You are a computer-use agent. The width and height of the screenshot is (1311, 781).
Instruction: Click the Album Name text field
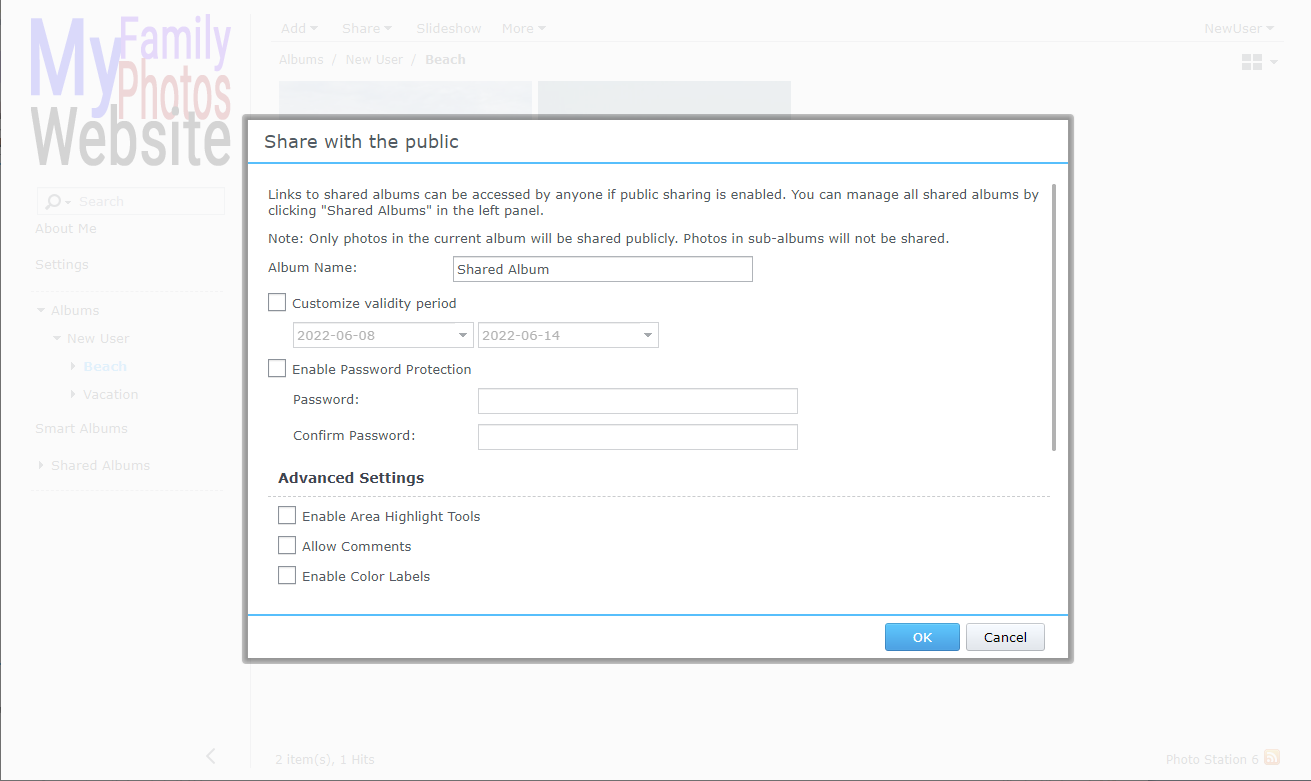point(602,269)
